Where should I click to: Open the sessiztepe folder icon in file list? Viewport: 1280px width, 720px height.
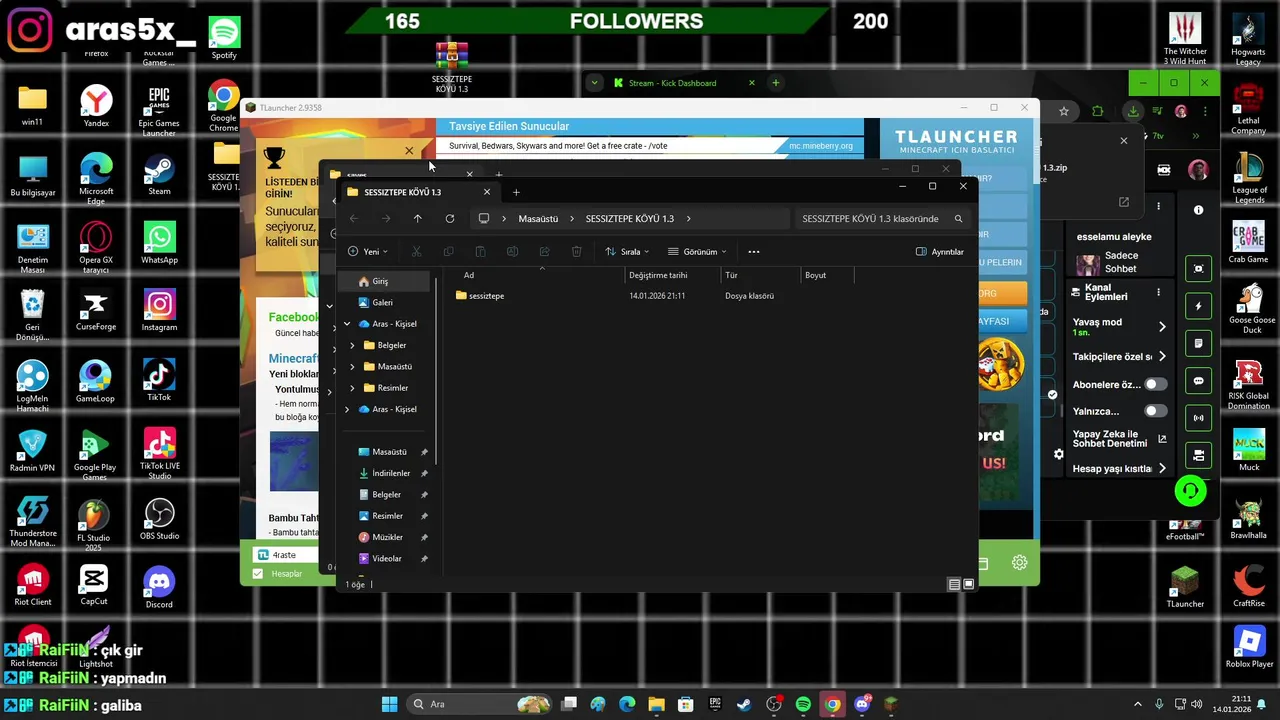[461, 296]
